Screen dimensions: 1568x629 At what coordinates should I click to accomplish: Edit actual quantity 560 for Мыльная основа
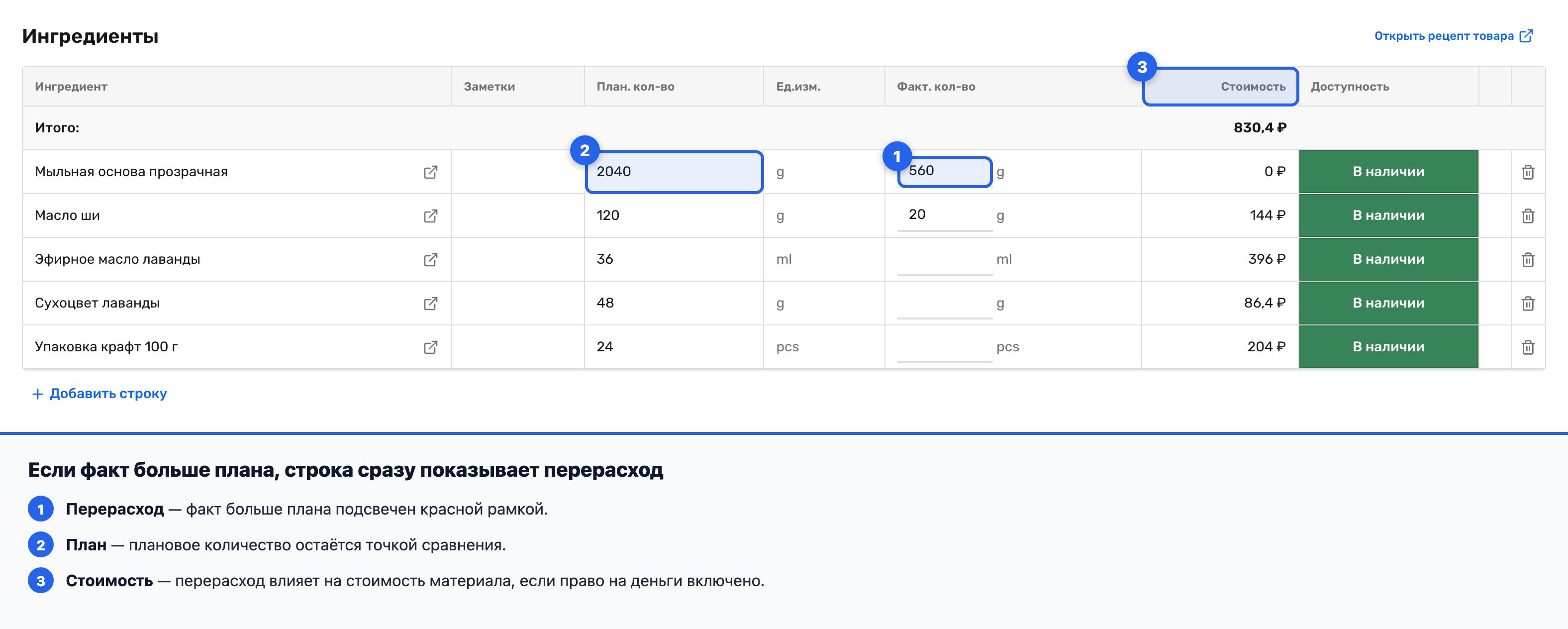point(945,172)
